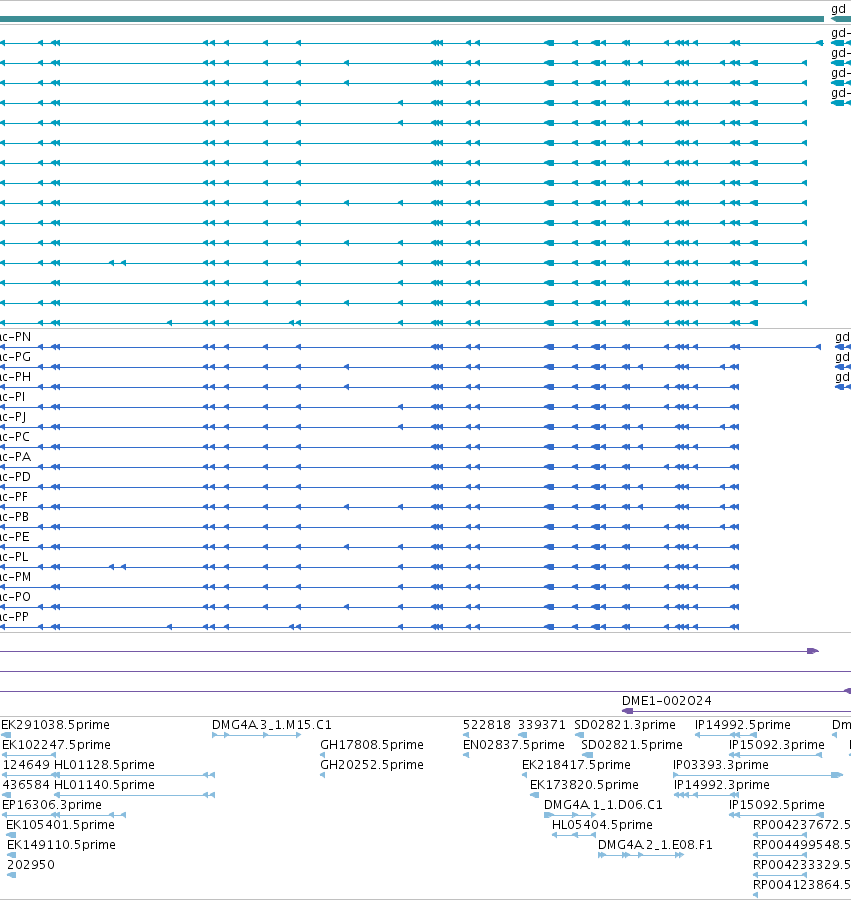
Task: Select the 436584 alignment label
Action: click(26, 785)
